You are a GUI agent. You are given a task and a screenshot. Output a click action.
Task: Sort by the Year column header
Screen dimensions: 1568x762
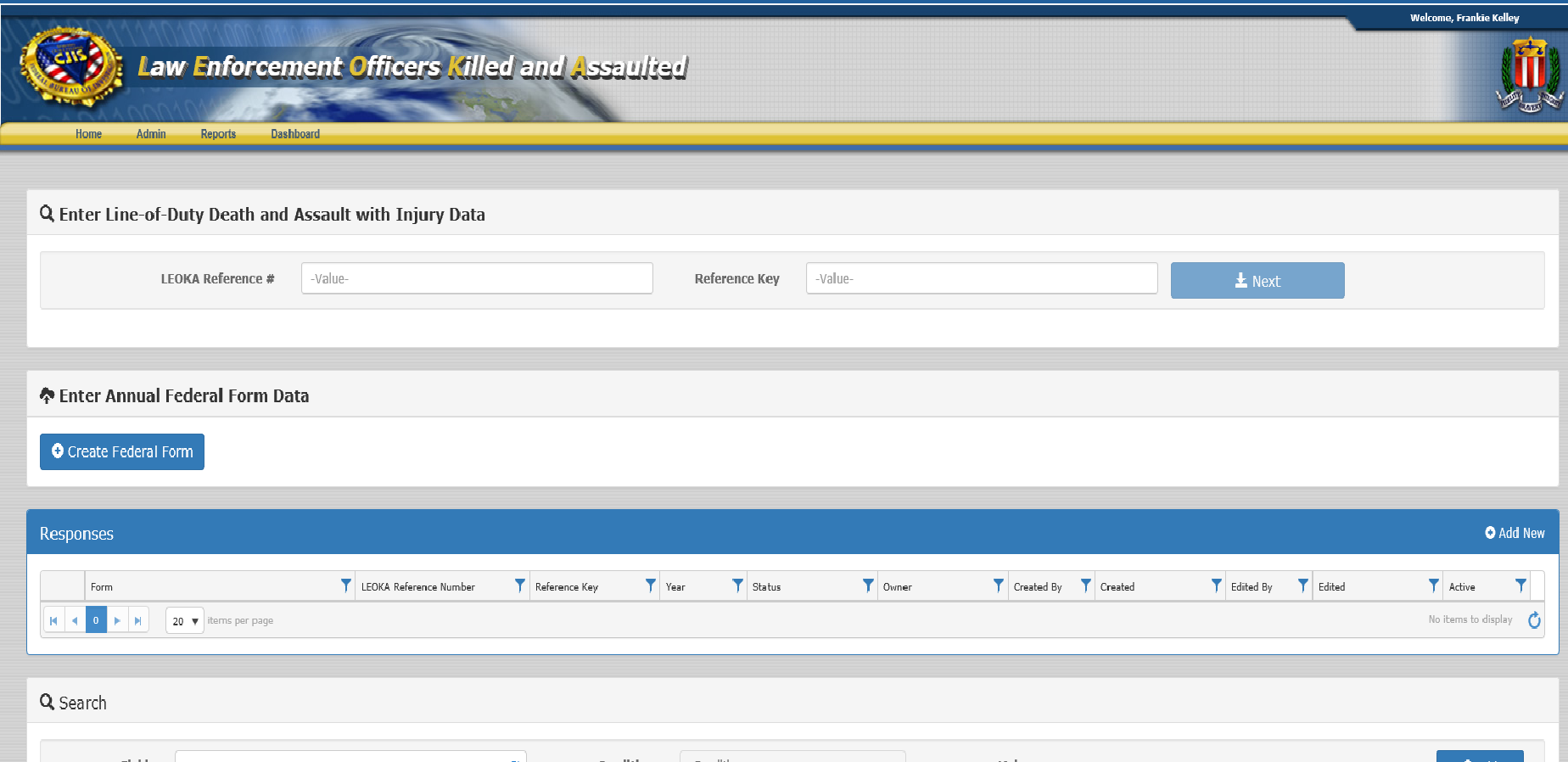(675, 587)
